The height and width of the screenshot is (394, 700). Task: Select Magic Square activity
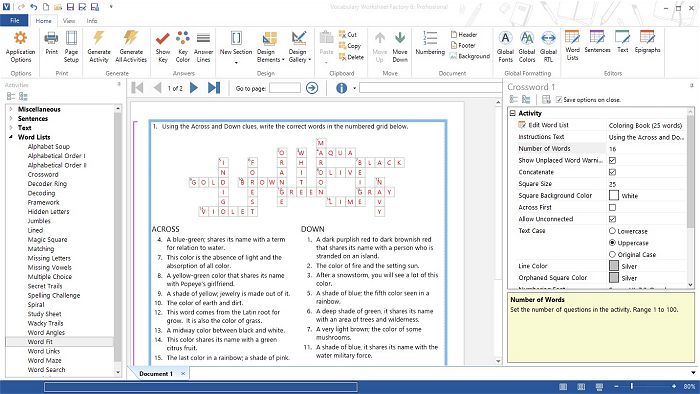click(47, 240)
